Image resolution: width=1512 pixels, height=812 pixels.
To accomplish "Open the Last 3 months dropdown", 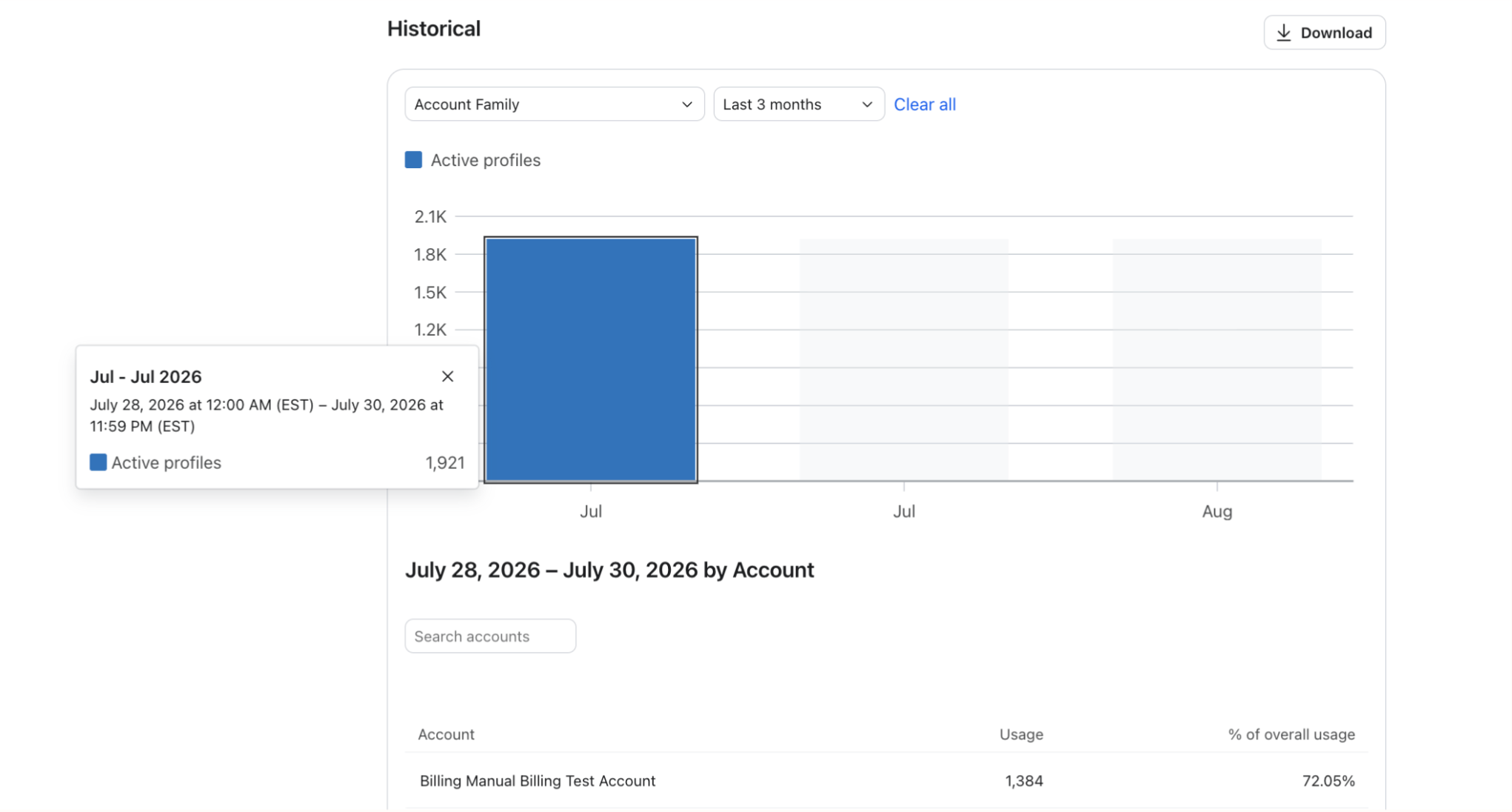I will tap(798, 104).
